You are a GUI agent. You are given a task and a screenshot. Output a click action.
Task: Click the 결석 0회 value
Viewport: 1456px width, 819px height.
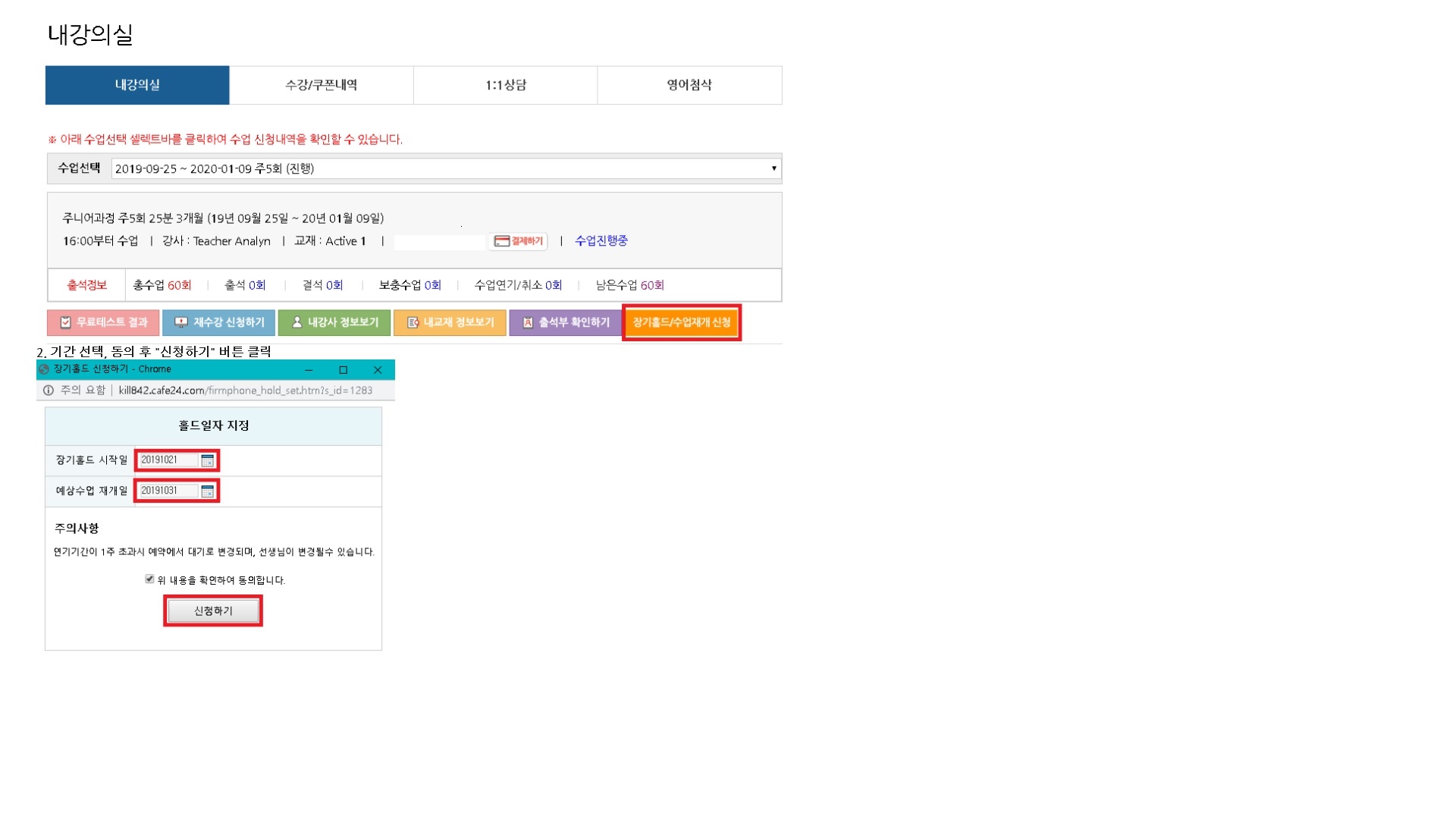(x=323, y=285)
